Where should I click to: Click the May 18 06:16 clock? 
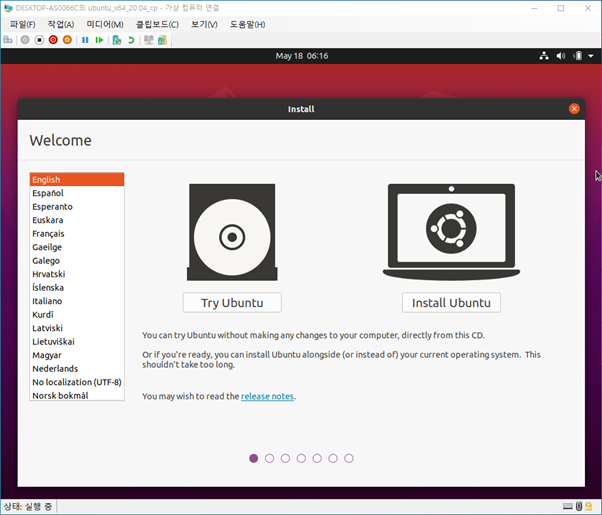tap(302, 56)
